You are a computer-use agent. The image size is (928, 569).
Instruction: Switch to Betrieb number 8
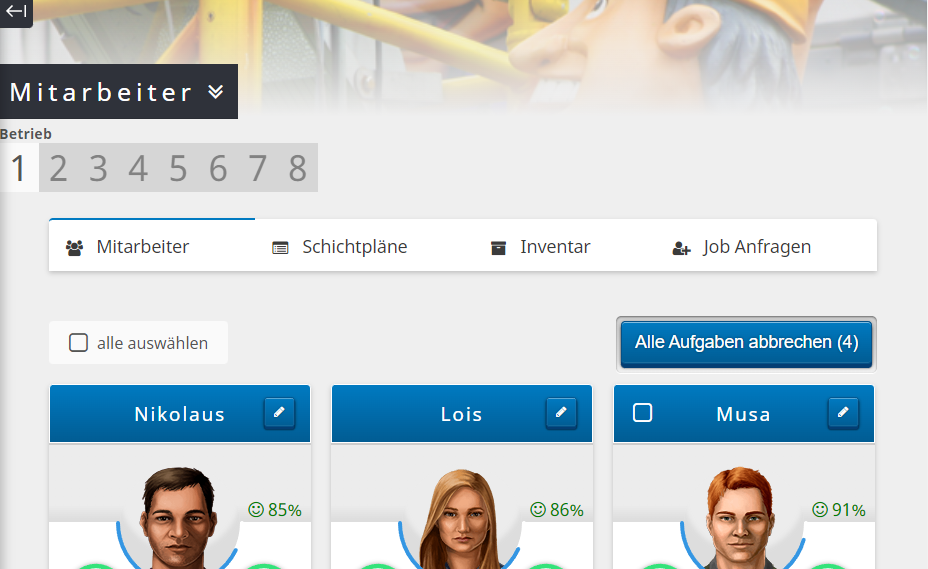(297, 168)
